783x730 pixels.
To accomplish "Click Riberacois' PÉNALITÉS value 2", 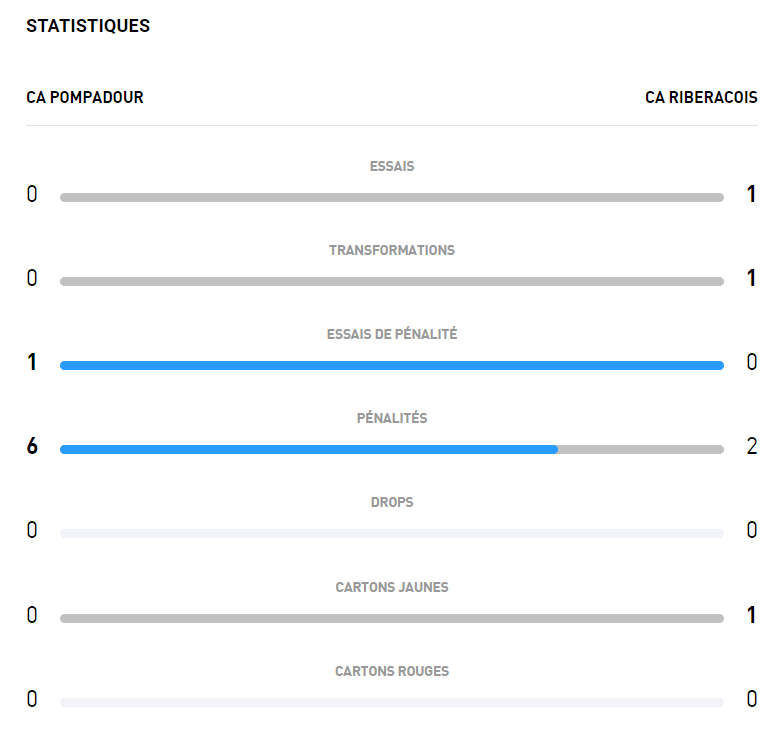I will click(x=752, y=447).
